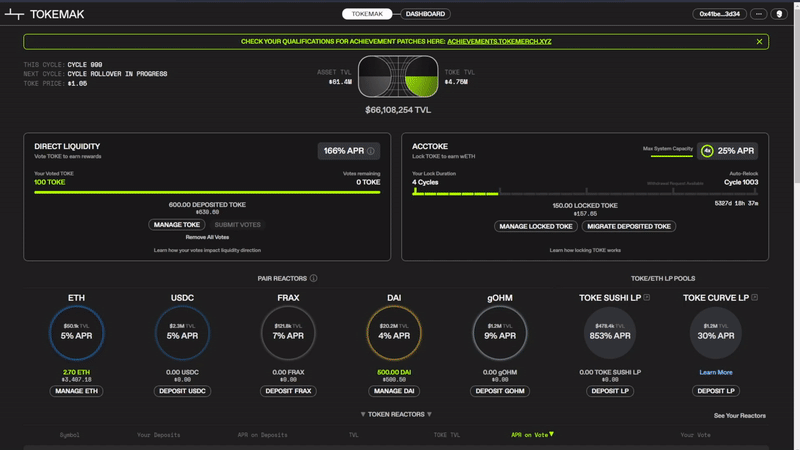Sort by APR on Deposits column header
800x450 pixels.
(262, 435)
